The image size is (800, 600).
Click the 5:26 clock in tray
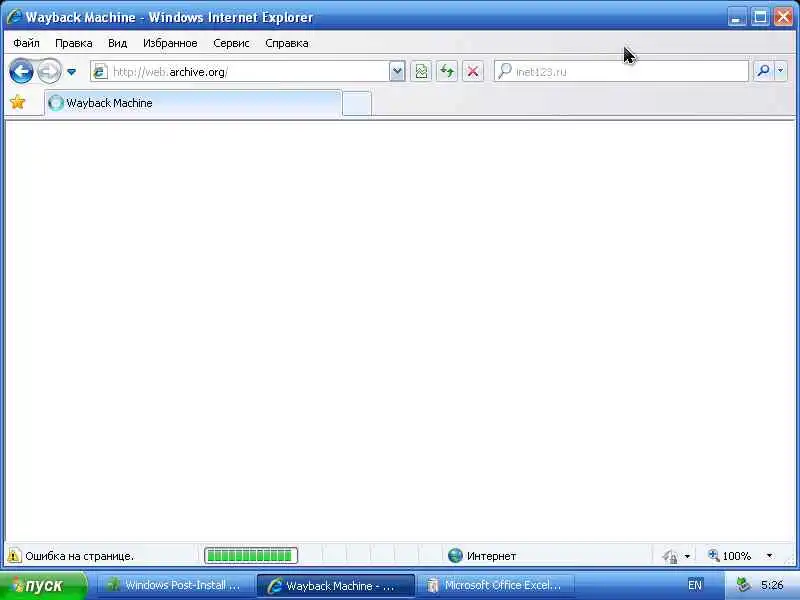[772, 585]
